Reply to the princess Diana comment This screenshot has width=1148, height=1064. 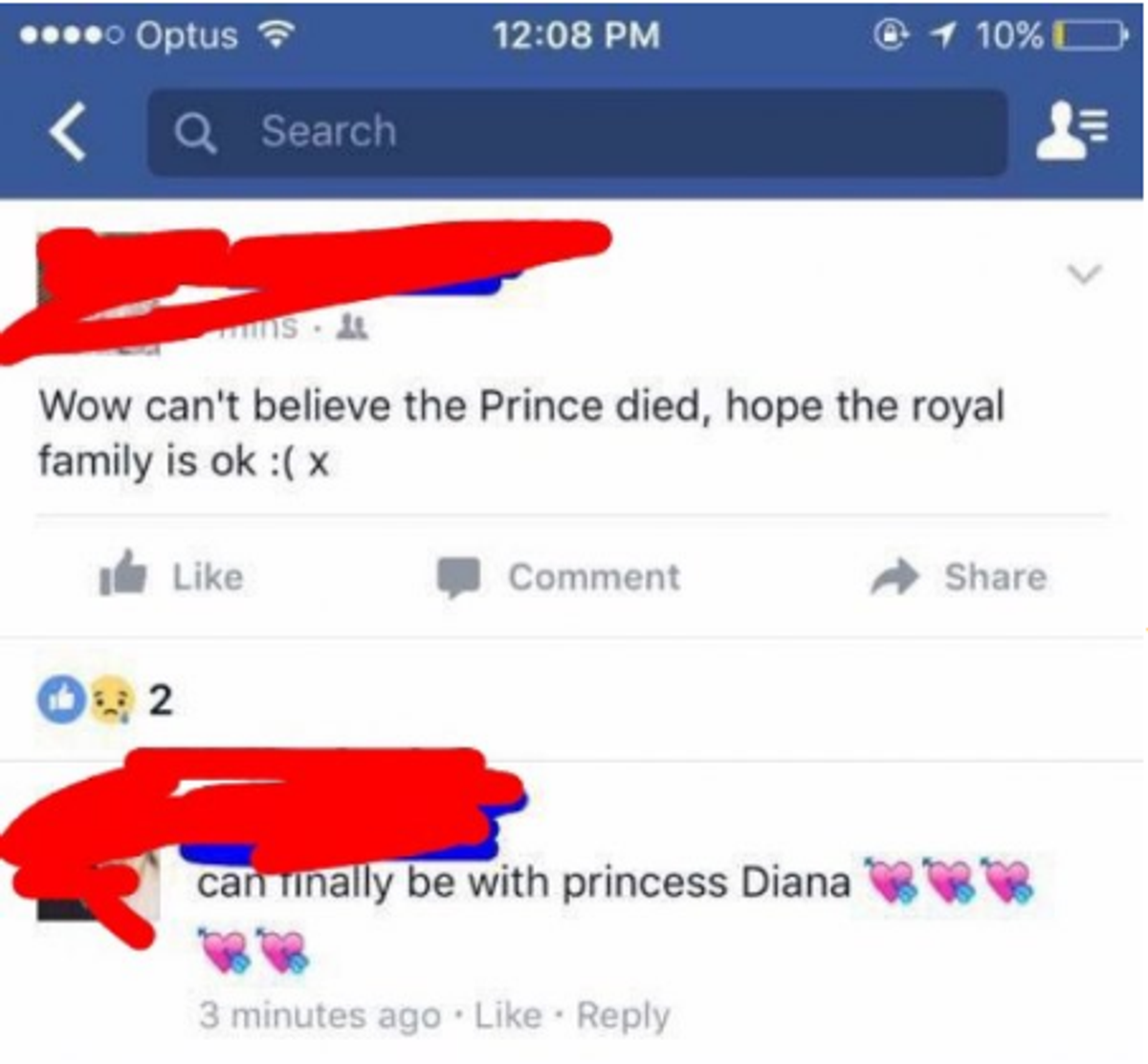click(x=623, y=1015)
